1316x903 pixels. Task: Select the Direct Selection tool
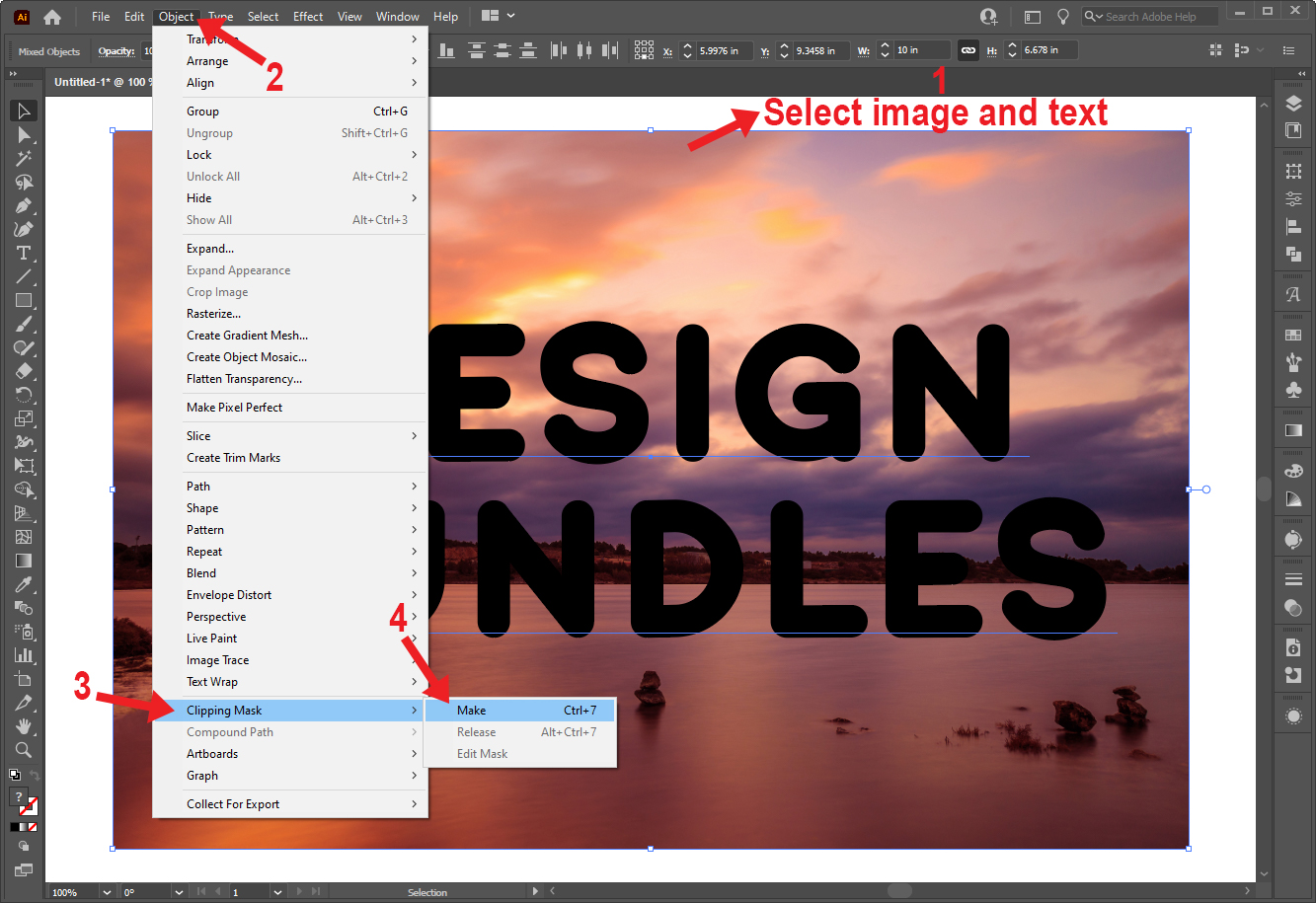[24, 134]
